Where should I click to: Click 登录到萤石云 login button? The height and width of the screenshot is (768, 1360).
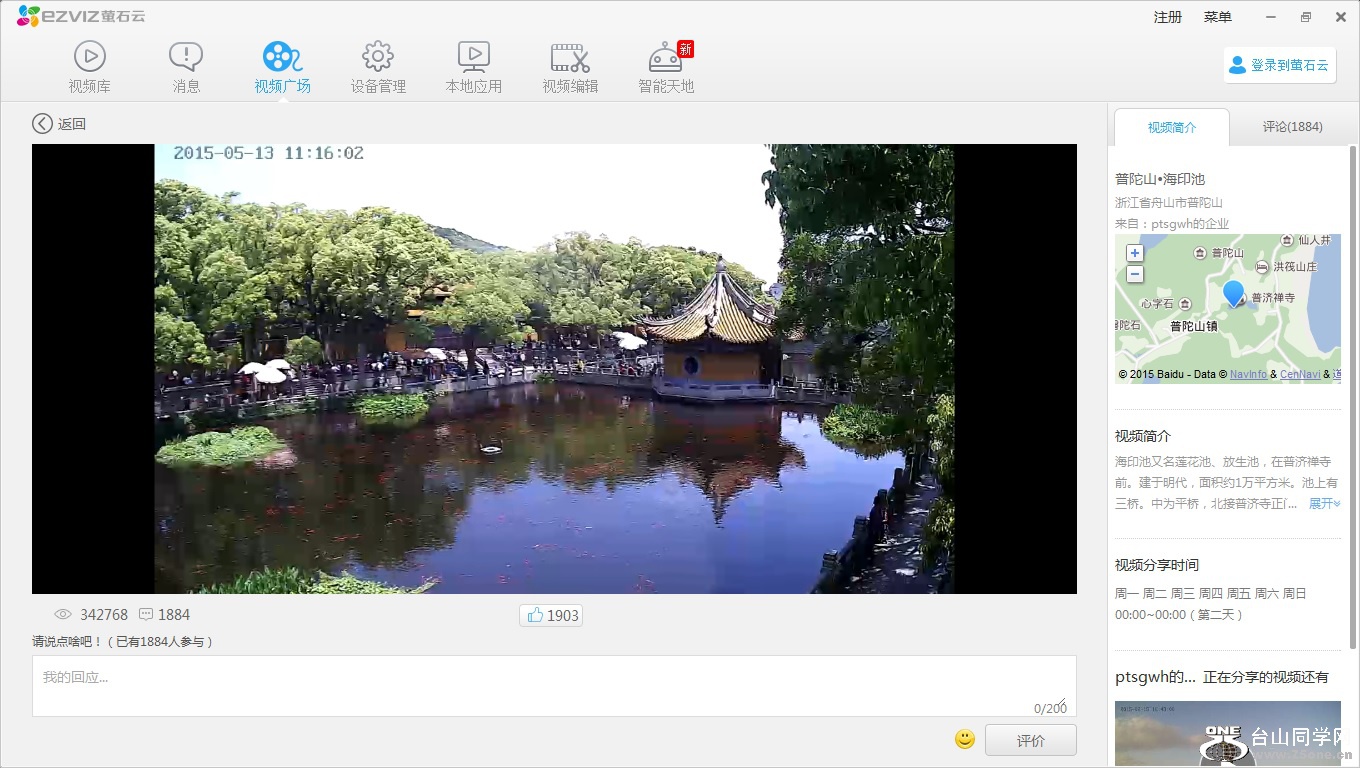1279,65
